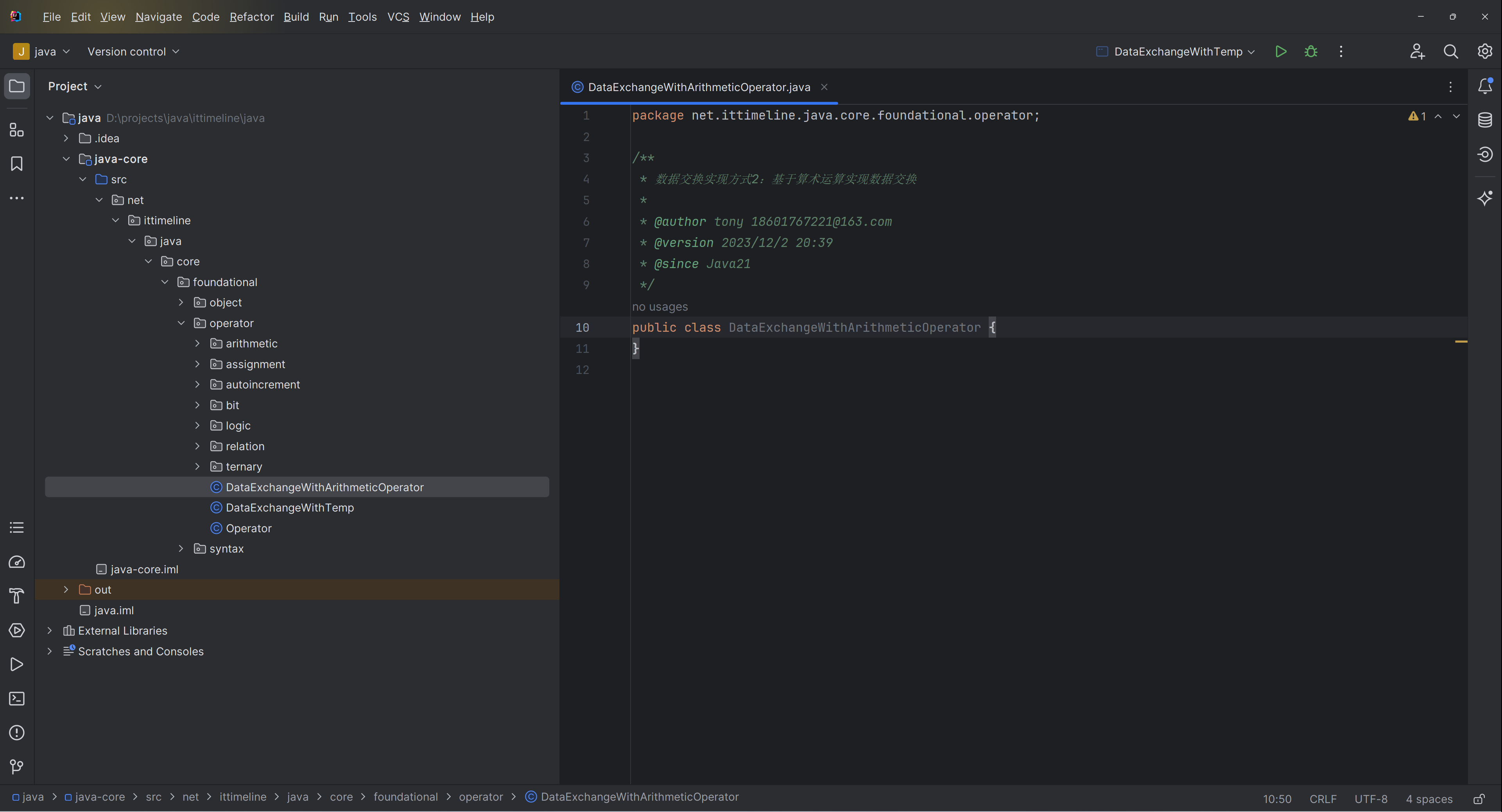Expand the arithmetic package
The width and height of the screenshot is (1502, 812).
pyautogui.click(x=198, y=343)
